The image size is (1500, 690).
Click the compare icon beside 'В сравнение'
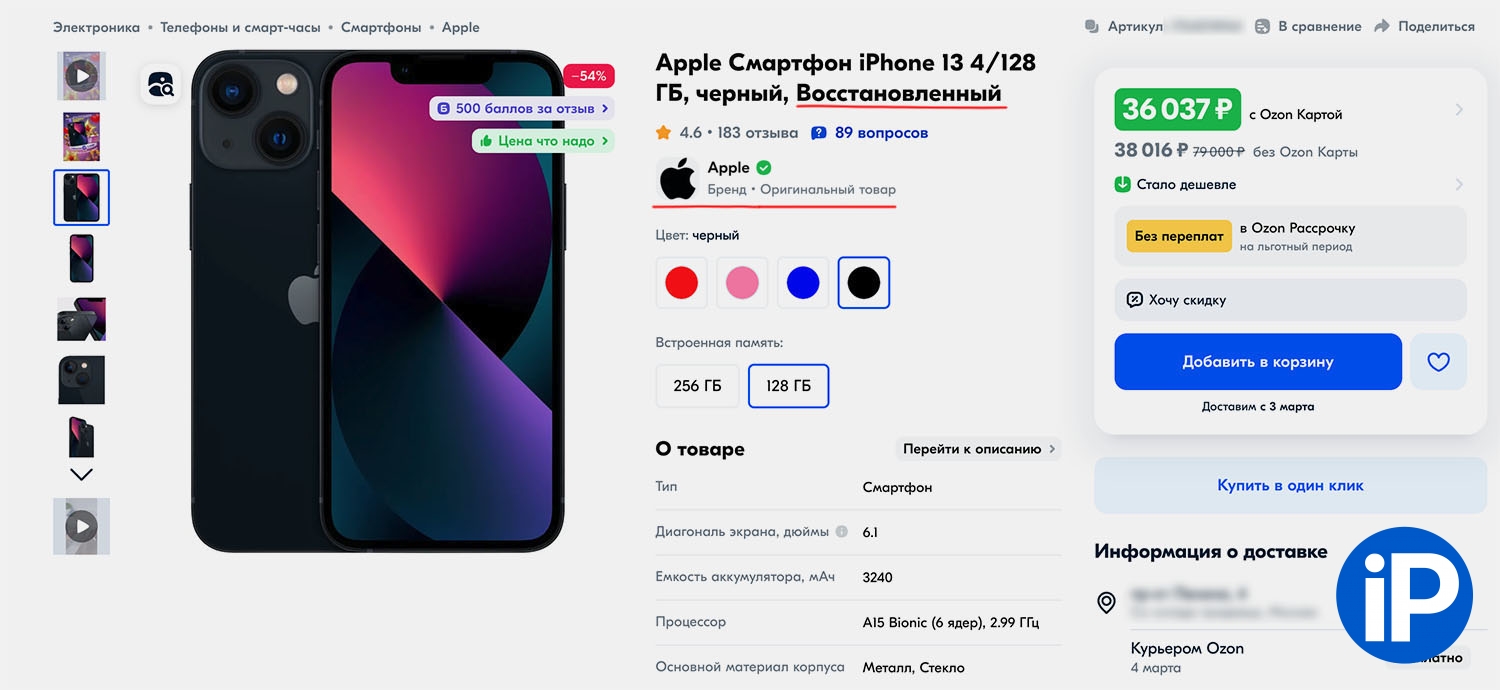point(1263,27)
